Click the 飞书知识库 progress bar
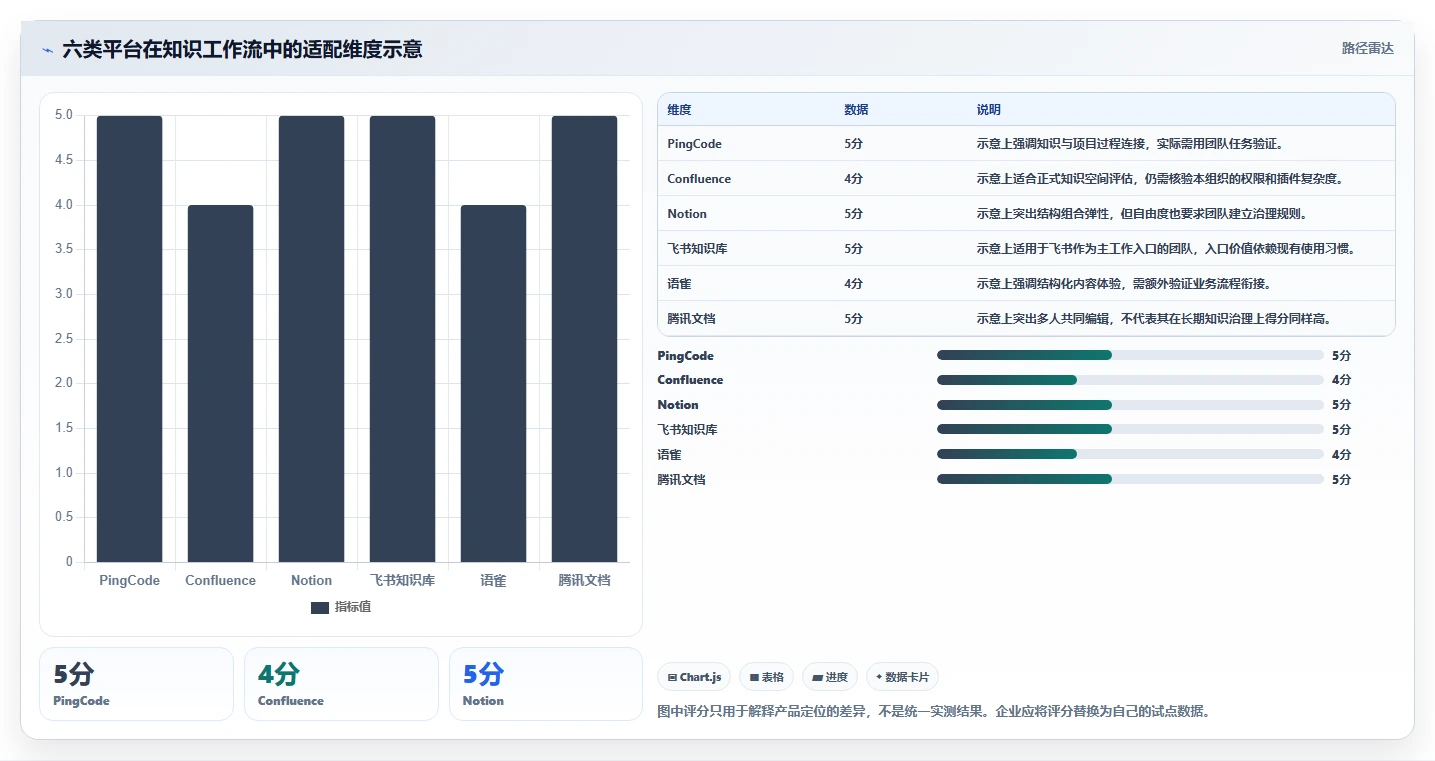Viewport: 1435px width, 761px height. 1130,429
